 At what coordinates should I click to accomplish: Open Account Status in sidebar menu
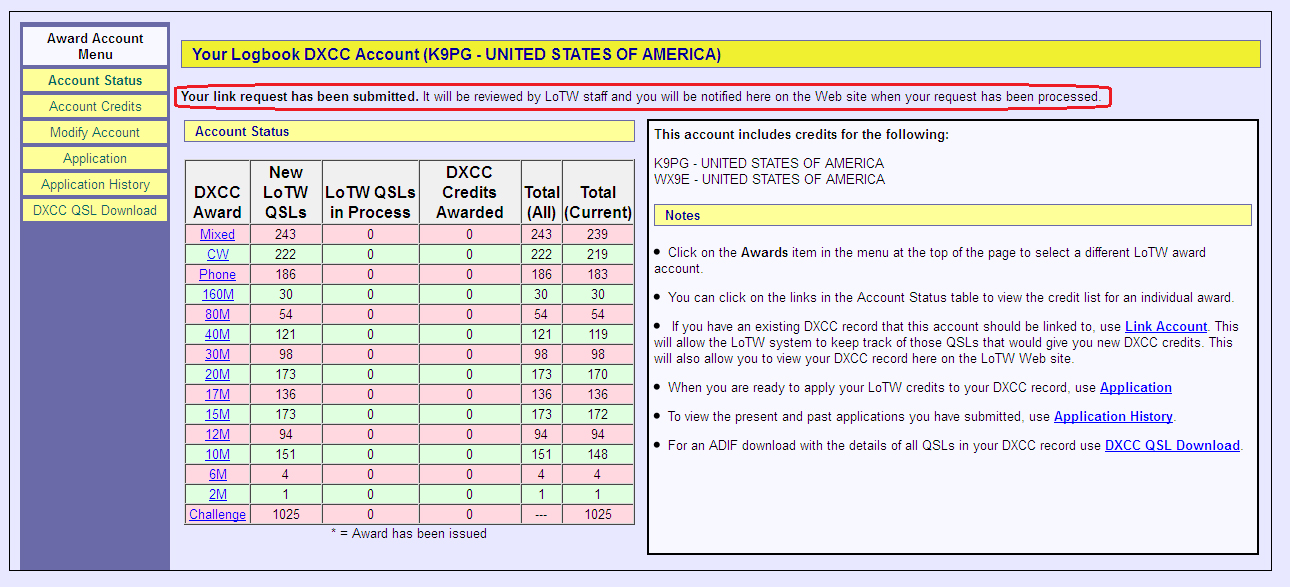click(95, 80)
